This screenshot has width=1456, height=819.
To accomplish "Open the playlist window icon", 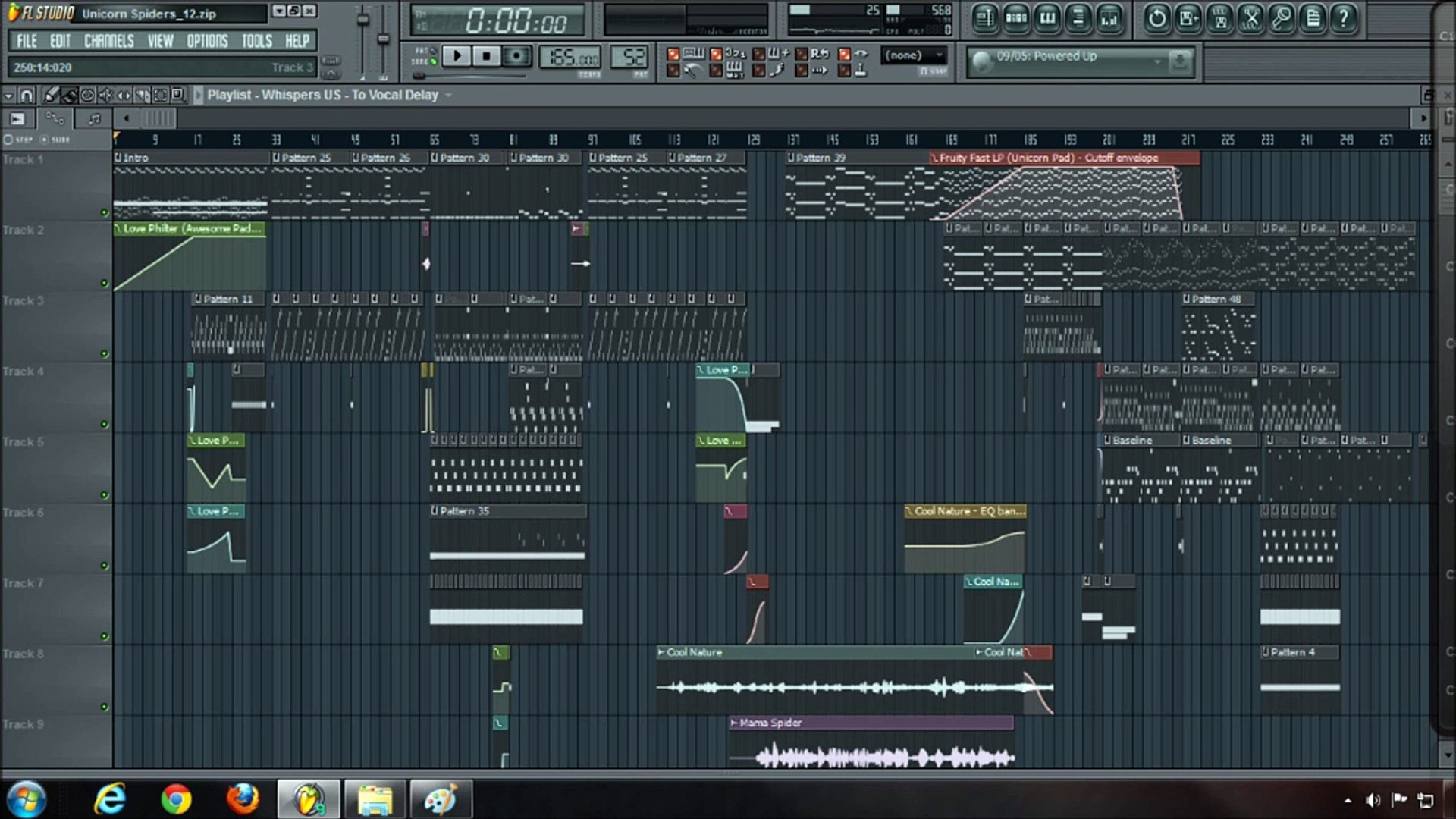I will (x=985, y=18).
